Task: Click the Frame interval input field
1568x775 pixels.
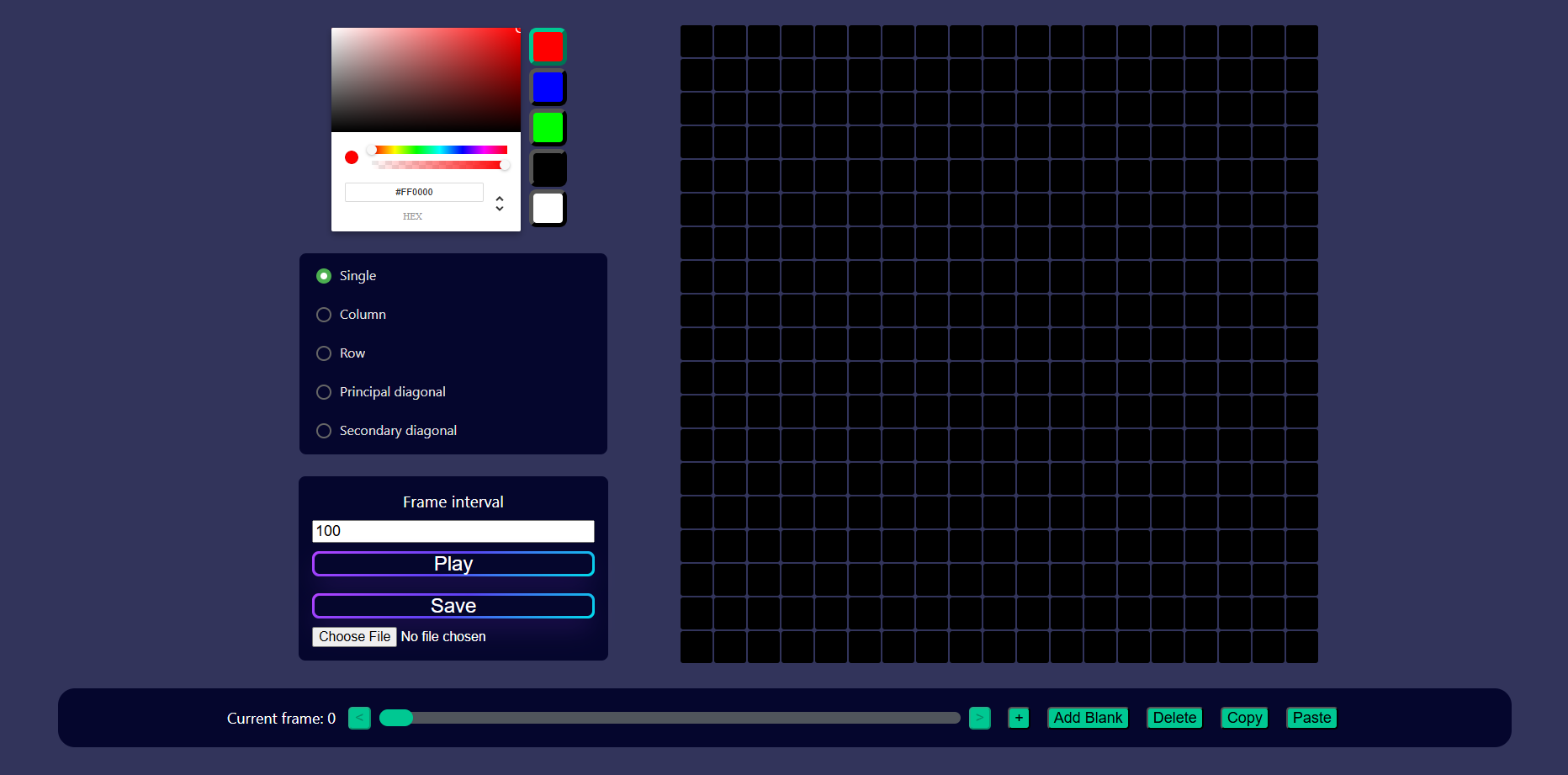Action: pos(453,531)
